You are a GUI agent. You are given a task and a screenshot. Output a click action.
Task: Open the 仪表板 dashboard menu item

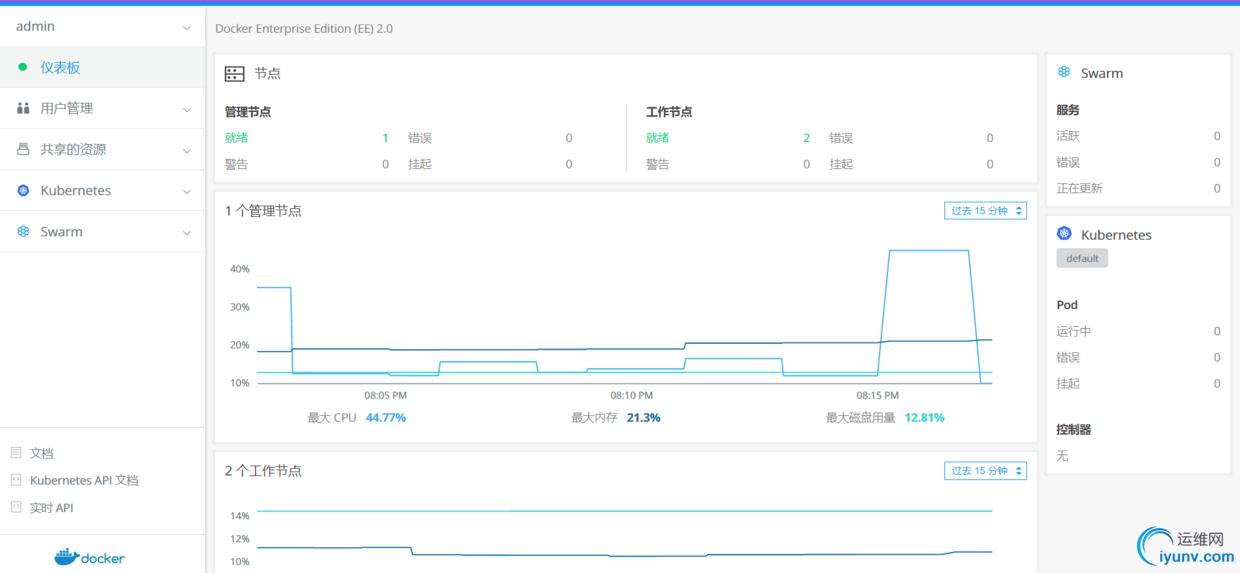[x=102, y=67]
